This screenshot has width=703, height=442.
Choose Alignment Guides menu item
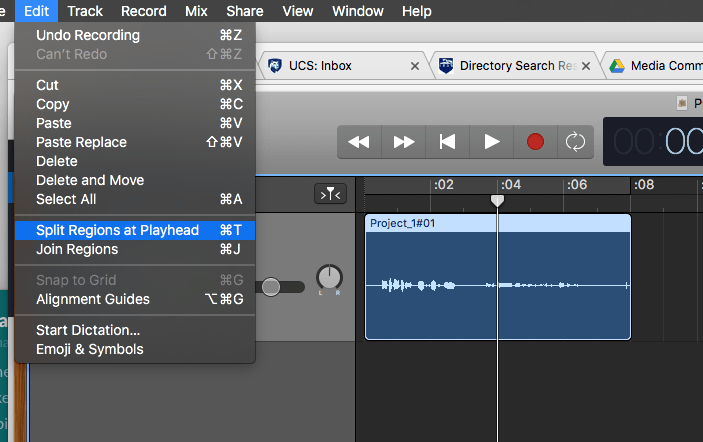[x=135, y=299]
